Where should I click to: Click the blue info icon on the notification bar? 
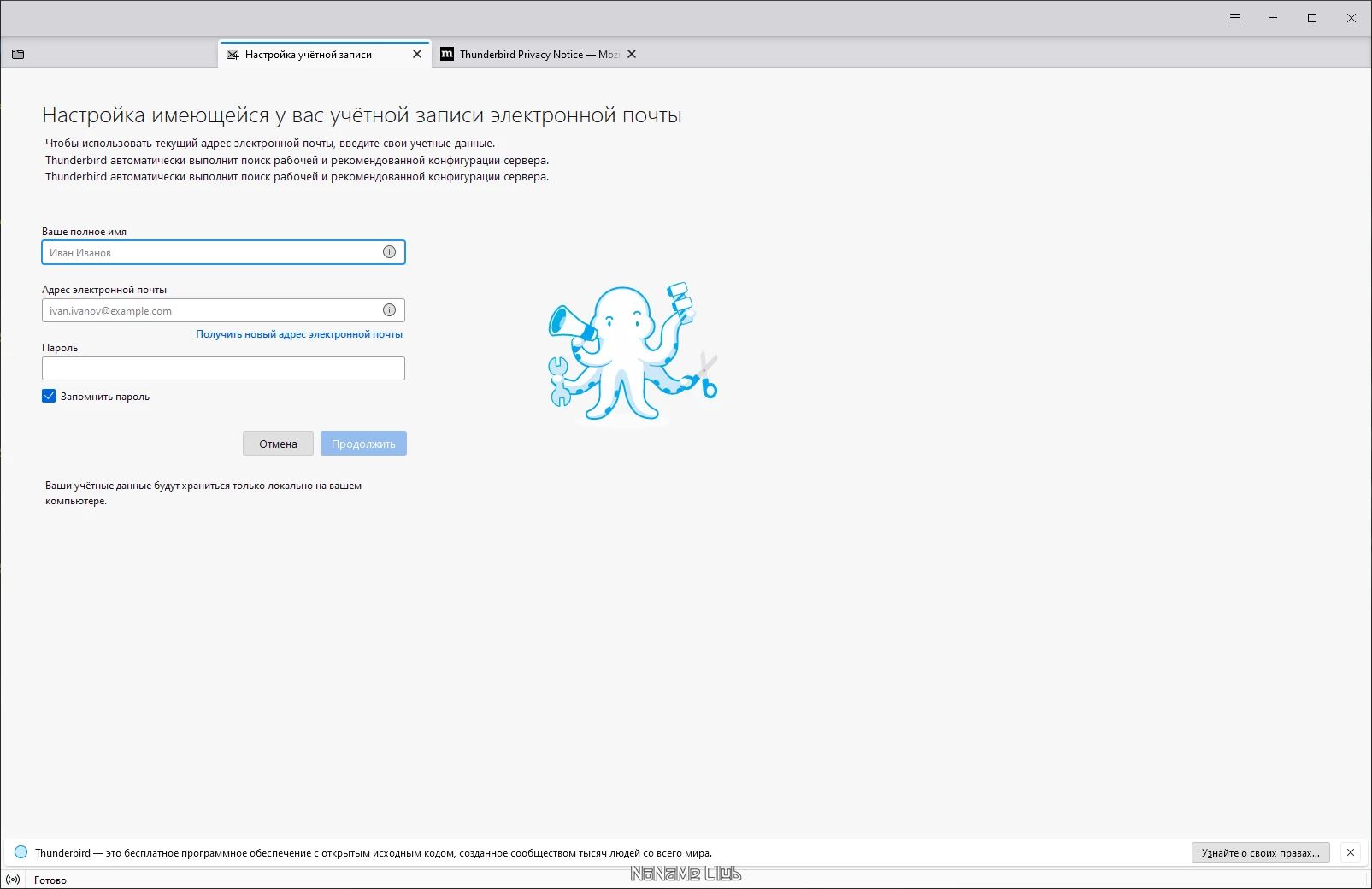pyautogui.click(x=21, y=852)
